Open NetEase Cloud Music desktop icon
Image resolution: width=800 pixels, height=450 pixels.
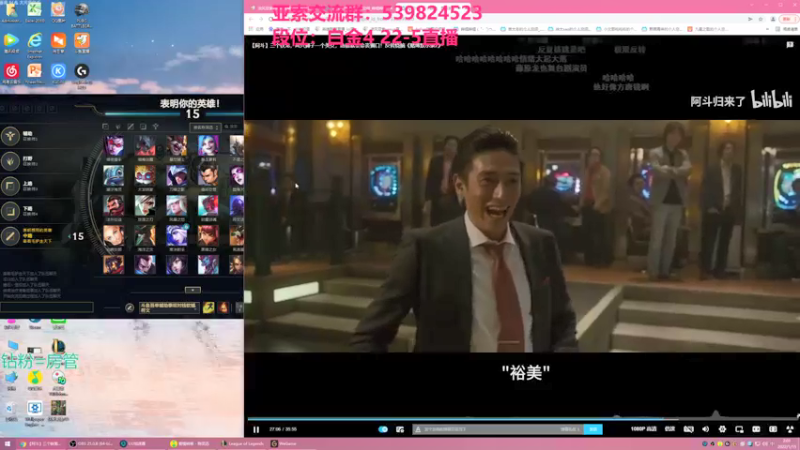(11, 73)
